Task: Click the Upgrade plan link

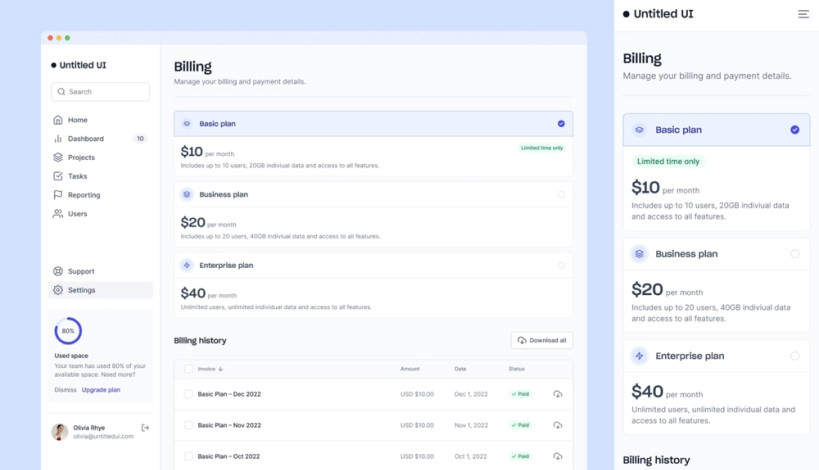Action: (x=101, y=390)
